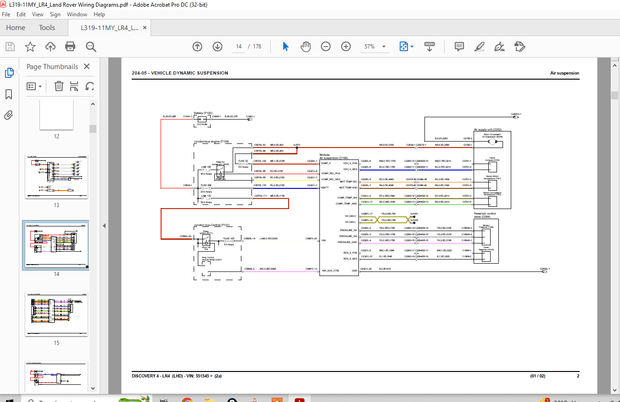Go to previous page arrow
The width and height of the screenshot is (620, 402).
coord(197,47)
